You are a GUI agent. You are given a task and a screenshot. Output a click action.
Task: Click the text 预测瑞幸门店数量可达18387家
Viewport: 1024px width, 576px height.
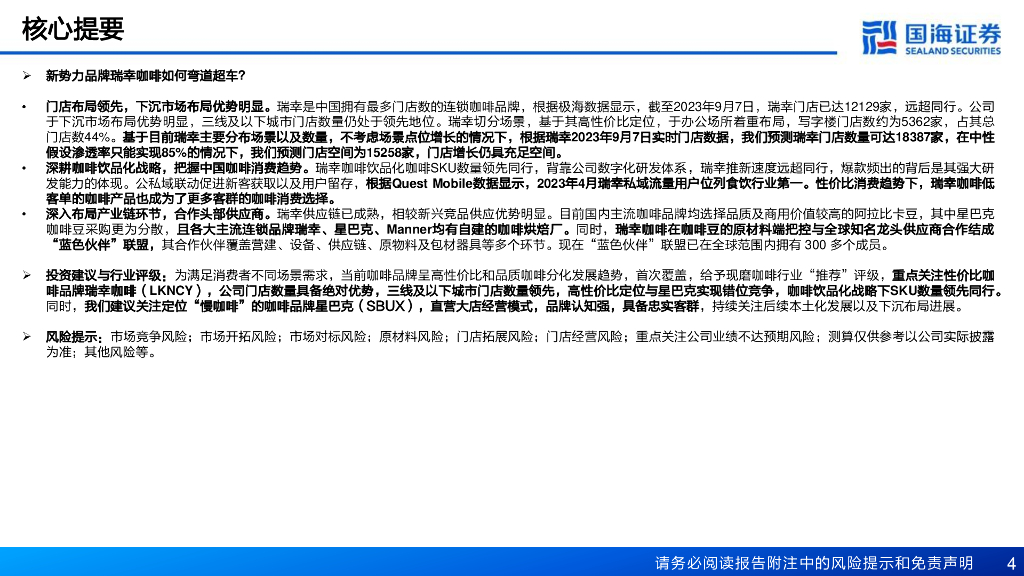(x=859, y=138)
